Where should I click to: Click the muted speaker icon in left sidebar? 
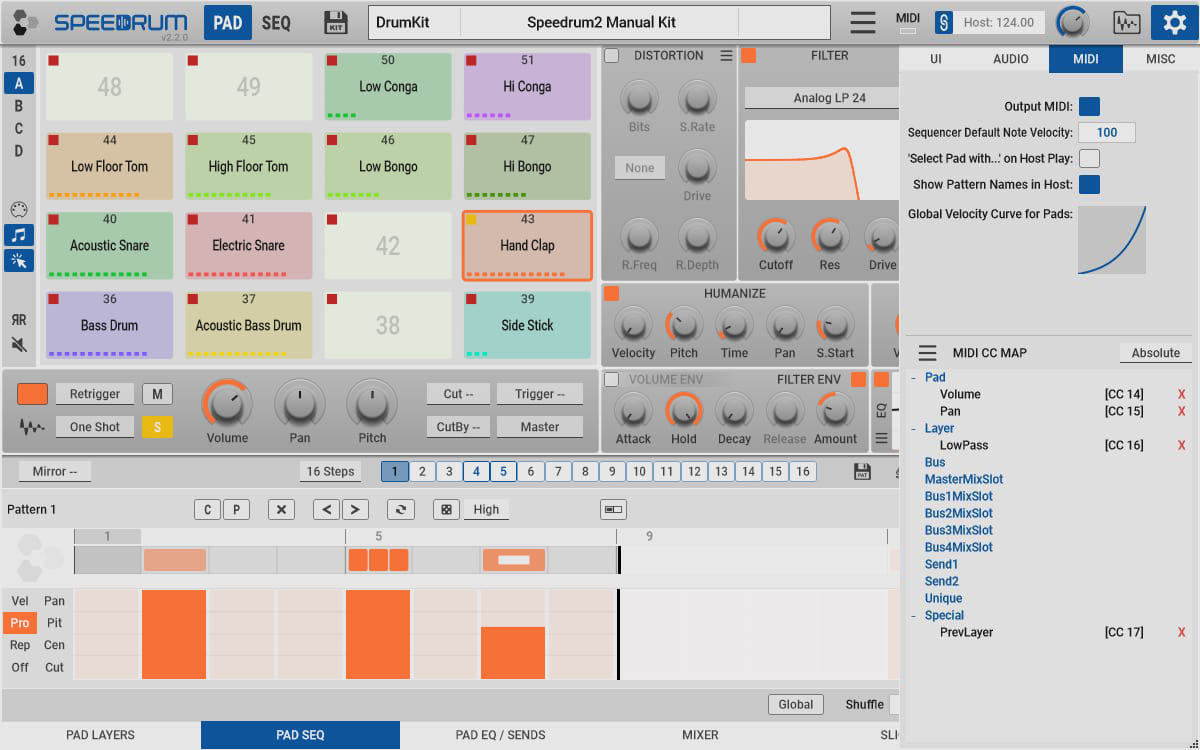(18, 345)
